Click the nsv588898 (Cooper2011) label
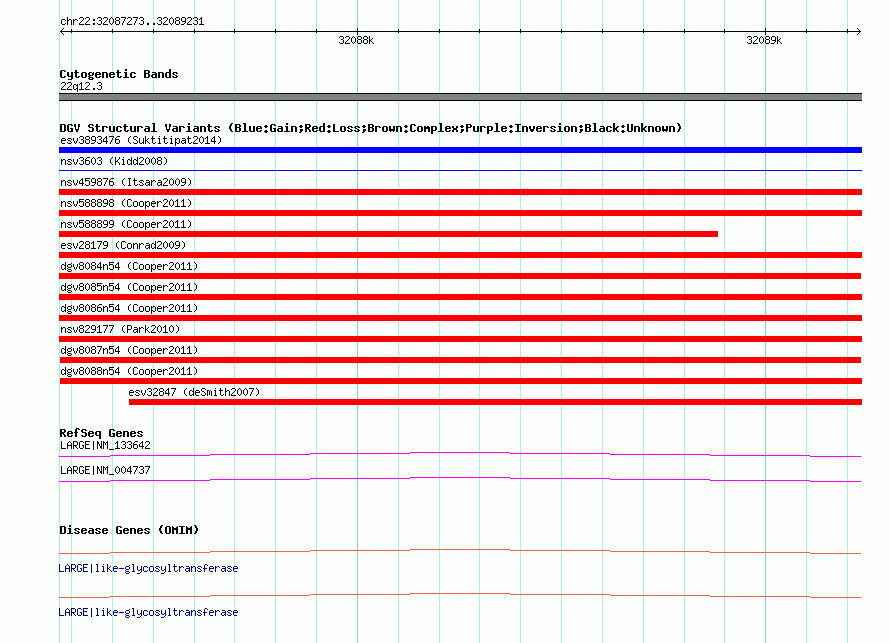This screenshot has height=643, width=890. [x=126, y=203]
